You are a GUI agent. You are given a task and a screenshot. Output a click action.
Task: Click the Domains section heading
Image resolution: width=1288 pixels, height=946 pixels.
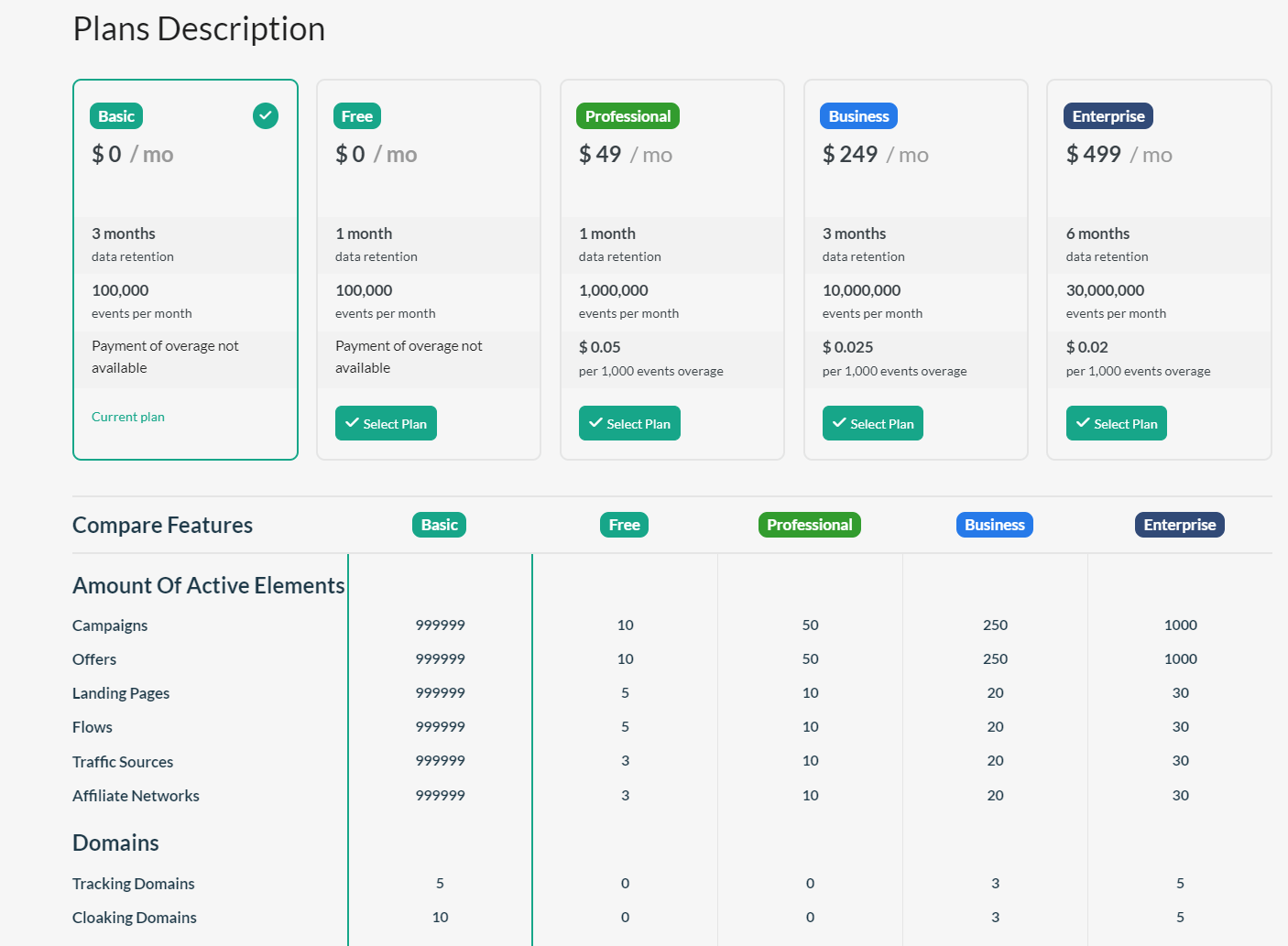(x=115, y=843)
